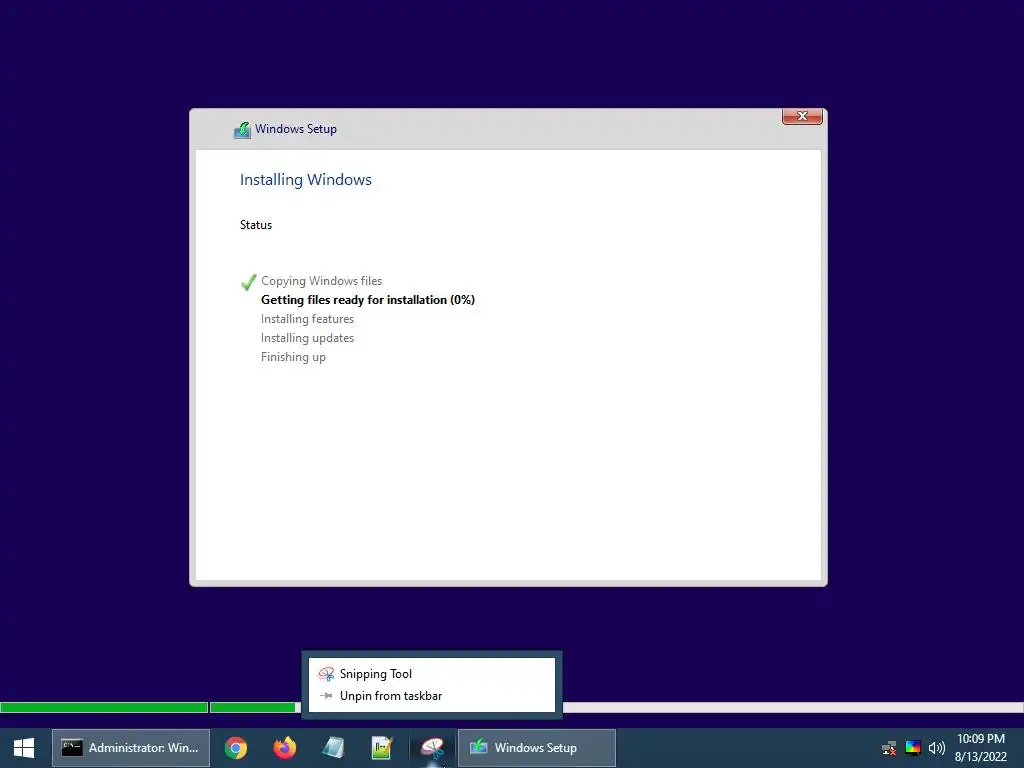
Task: Click 'Getting files ready for installation (0%)'
Action: point(368,300)
